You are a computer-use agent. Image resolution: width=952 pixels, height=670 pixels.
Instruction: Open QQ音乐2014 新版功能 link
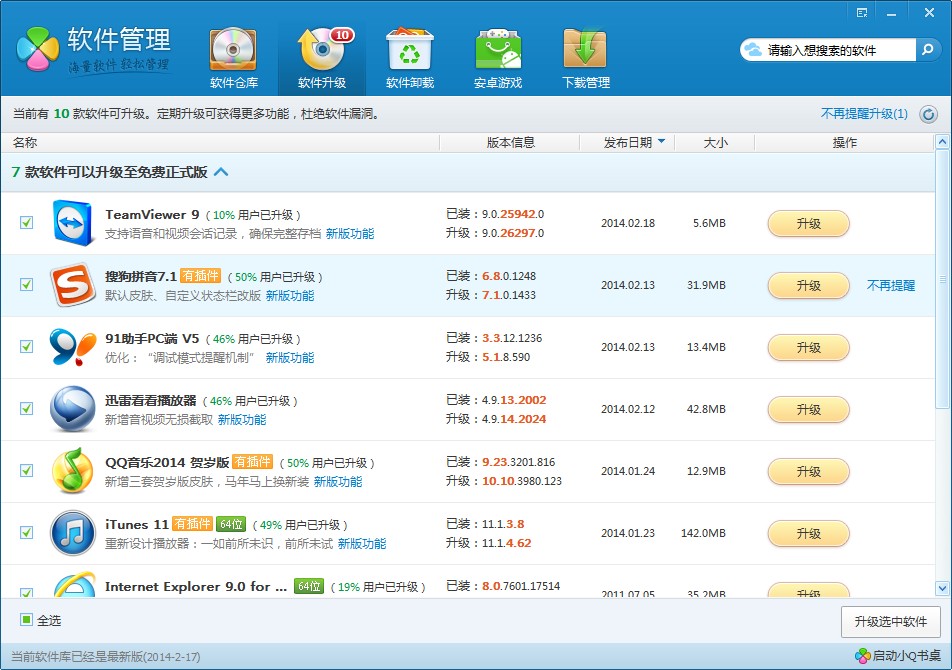tap(338, 481)
